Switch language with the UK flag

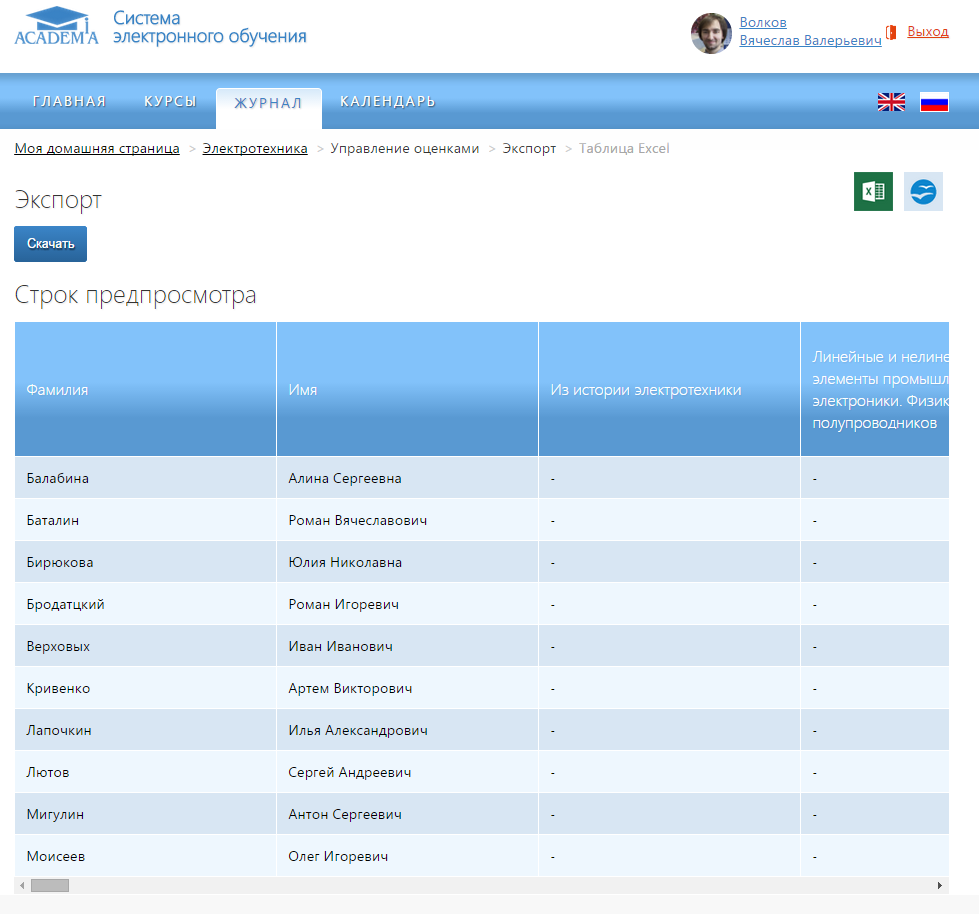[891, 102]
